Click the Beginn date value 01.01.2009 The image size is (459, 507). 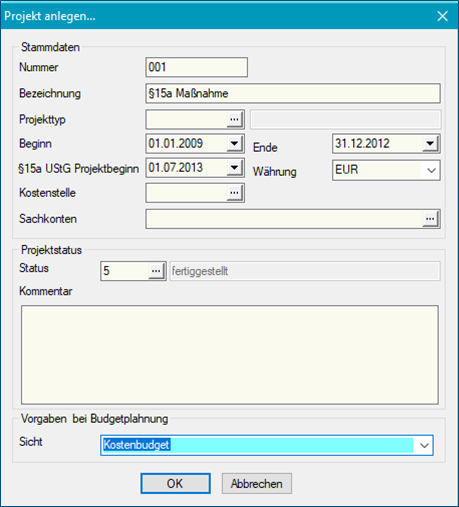176,144
